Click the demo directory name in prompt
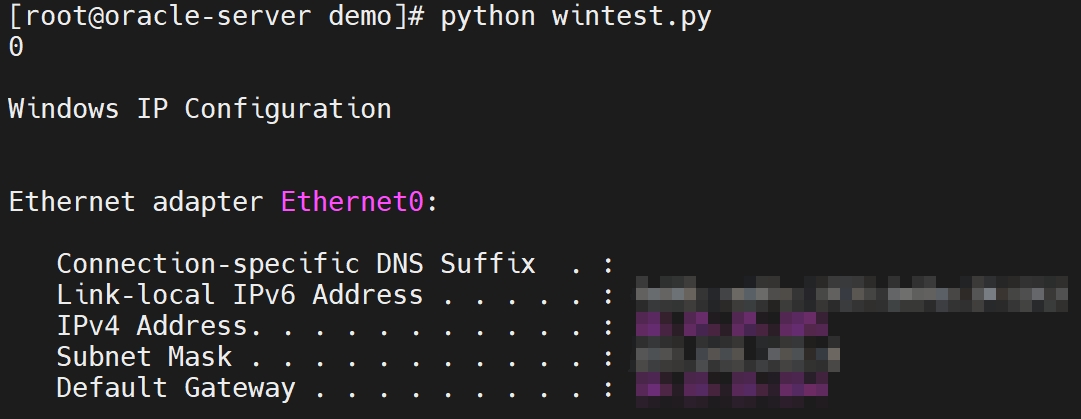This screenshot has width=1081, height=419. pyautogui.click(x=360, y=18)
